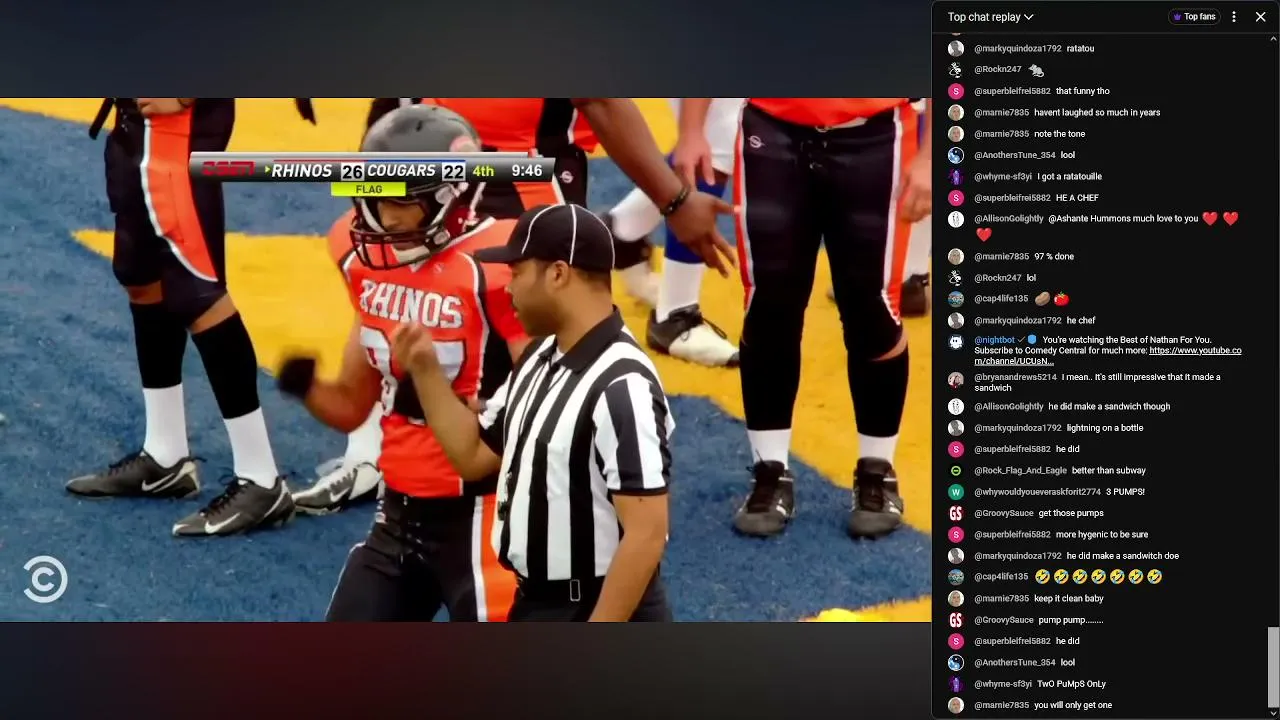Click the '@whywouldyoueveraskforit2774' username
The width and height of the screenshot is (1280, 720).
pyautogui.click(x=1037, y=492)
